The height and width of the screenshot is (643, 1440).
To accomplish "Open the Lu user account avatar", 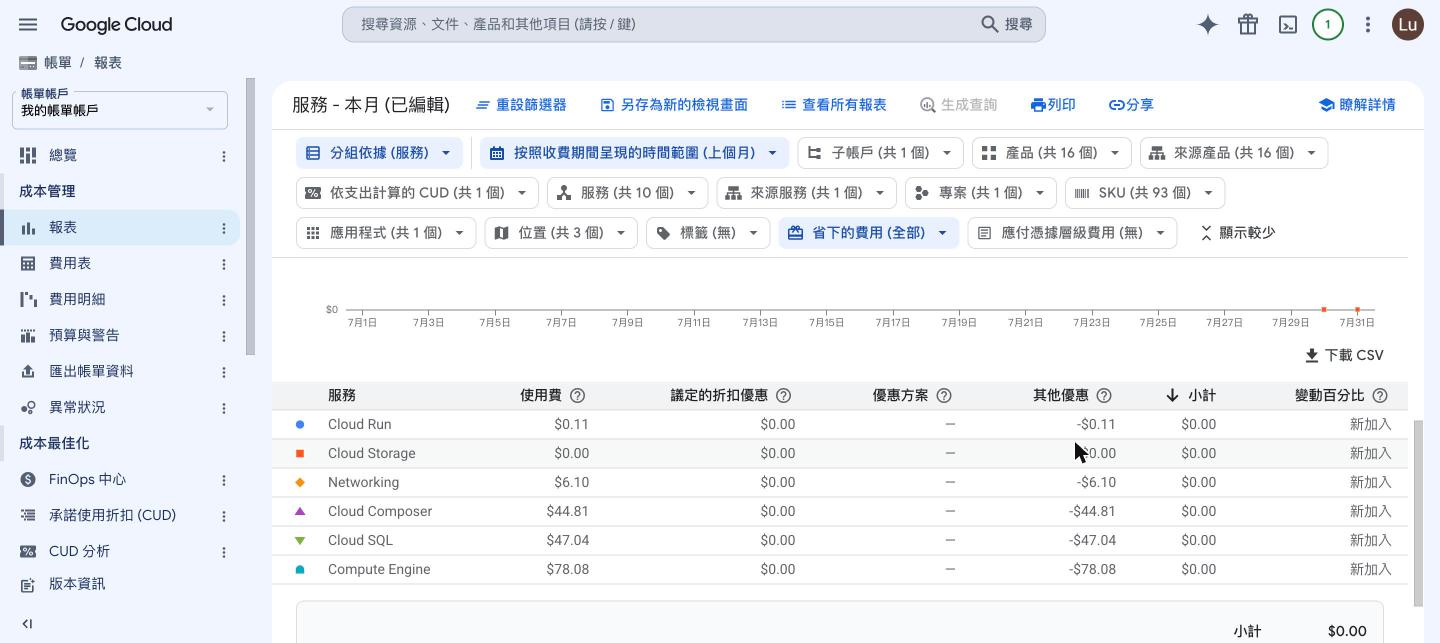I will [1408, 25].
